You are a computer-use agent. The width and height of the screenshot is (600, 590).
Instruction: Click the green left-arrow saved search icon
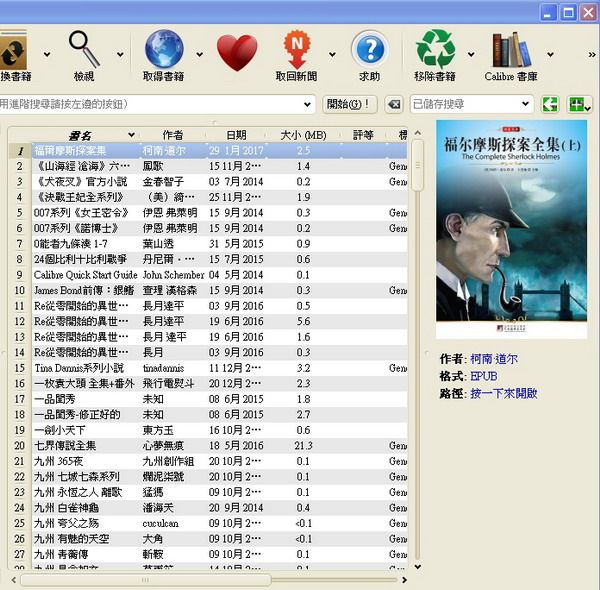point(550,104)
